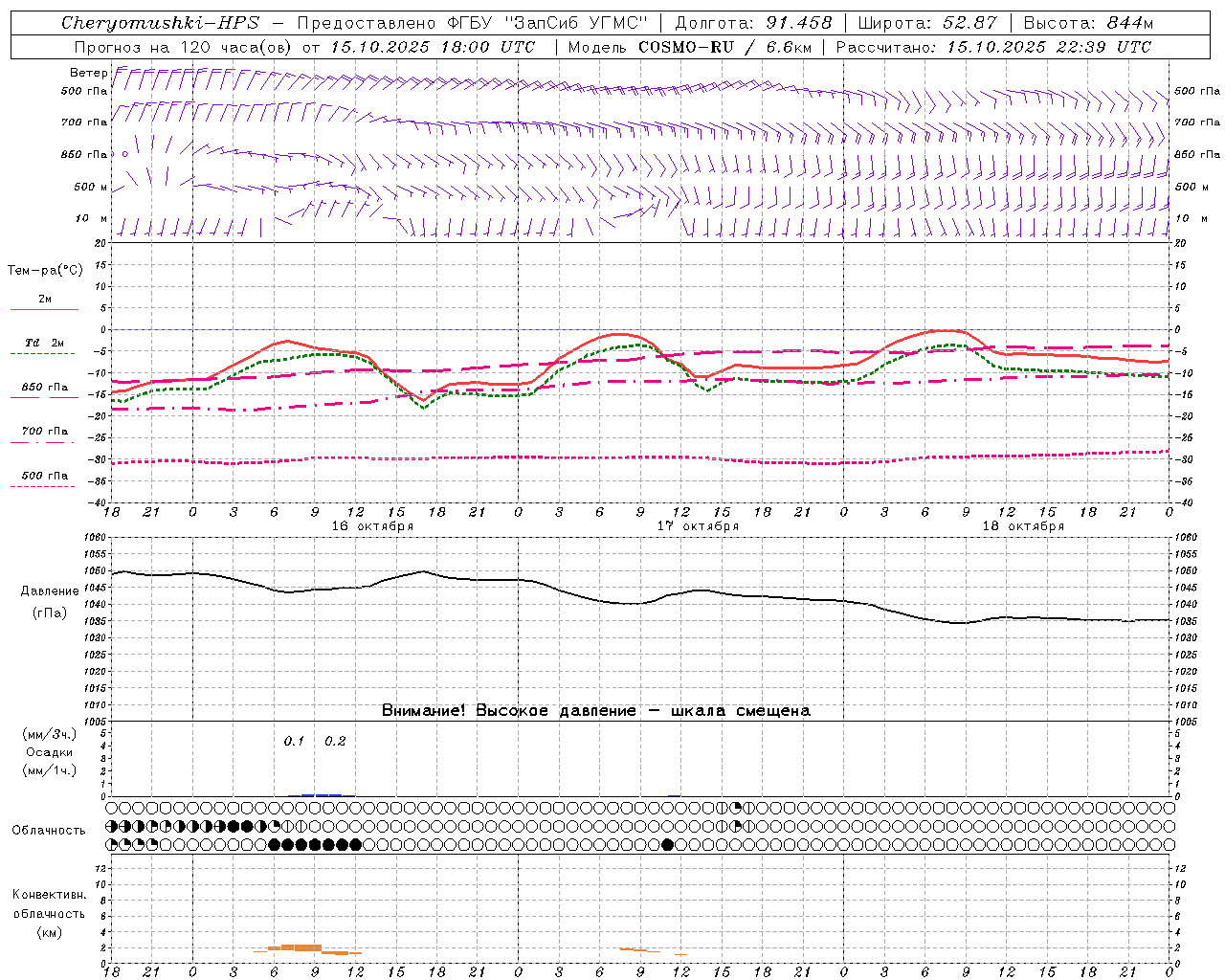Click the Тем-ра(°C) axis label
The image size is (1225, 980).
(x=45, y=271)
